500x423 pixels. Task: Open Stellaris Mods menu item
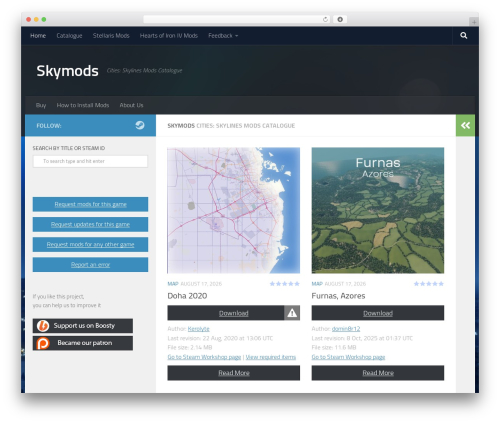click(x=111, y=36)
